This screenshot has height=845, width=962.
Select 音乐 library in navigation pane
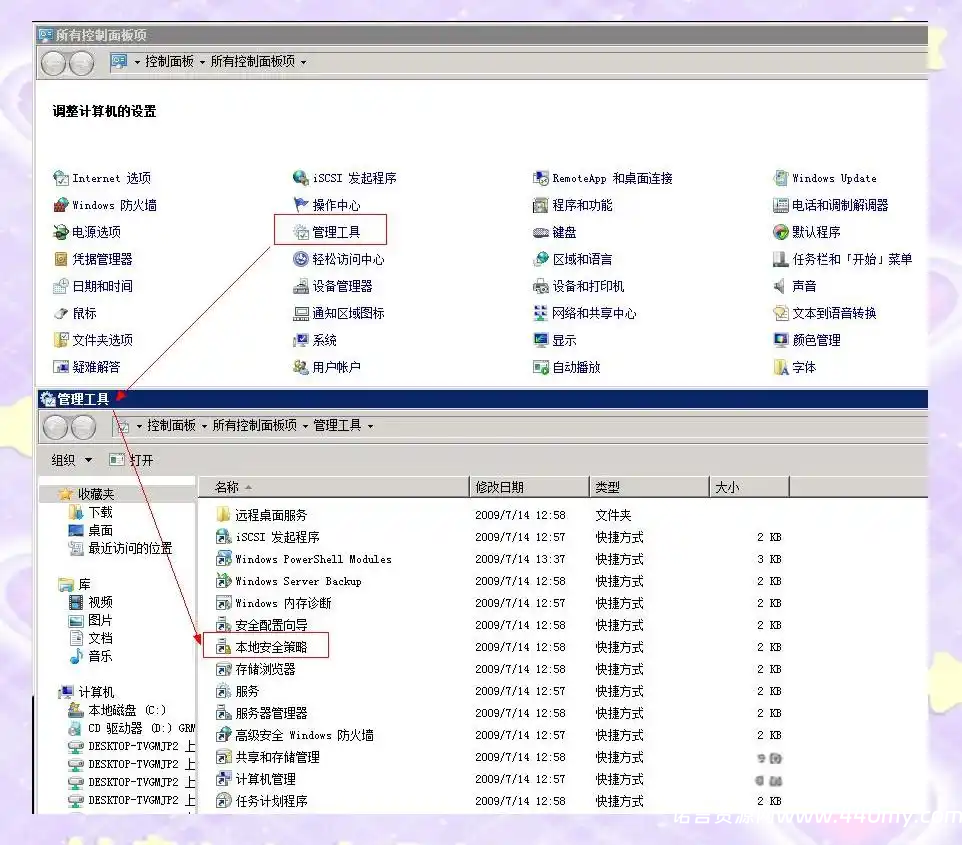90,657
